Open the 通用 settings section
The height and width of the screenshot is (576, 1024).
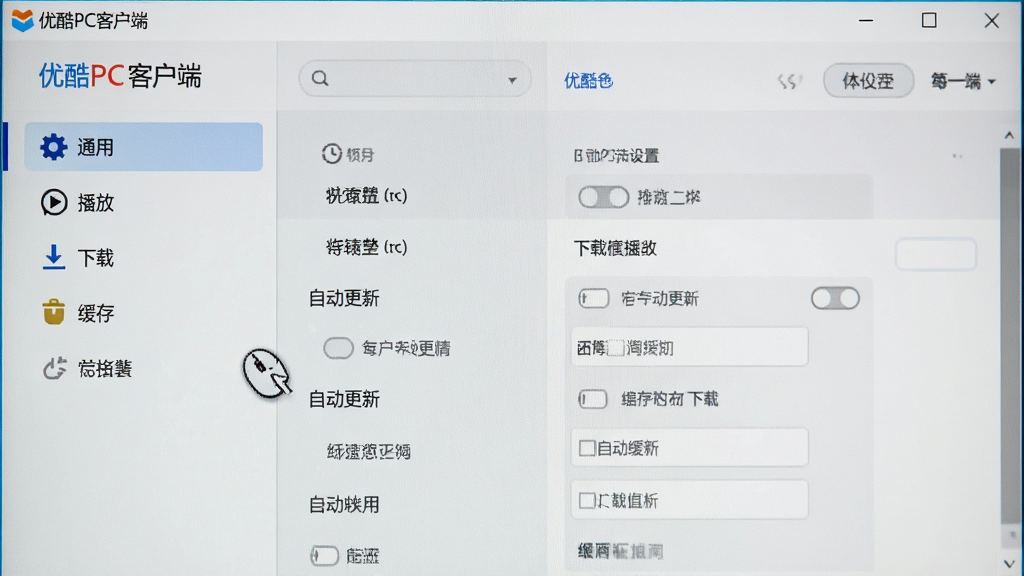click(144, 147)
